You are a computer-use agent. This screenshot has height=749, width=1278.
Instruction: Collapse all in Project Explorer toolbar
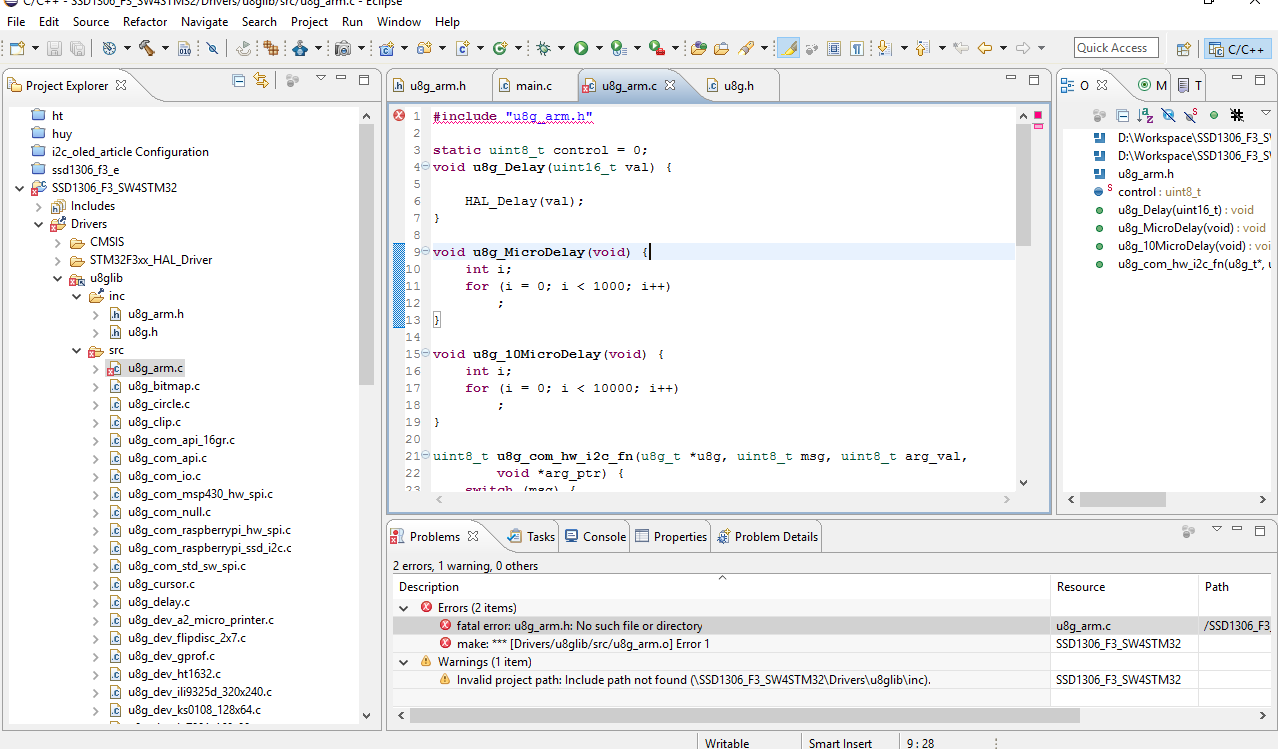click(x=239, y=81)
